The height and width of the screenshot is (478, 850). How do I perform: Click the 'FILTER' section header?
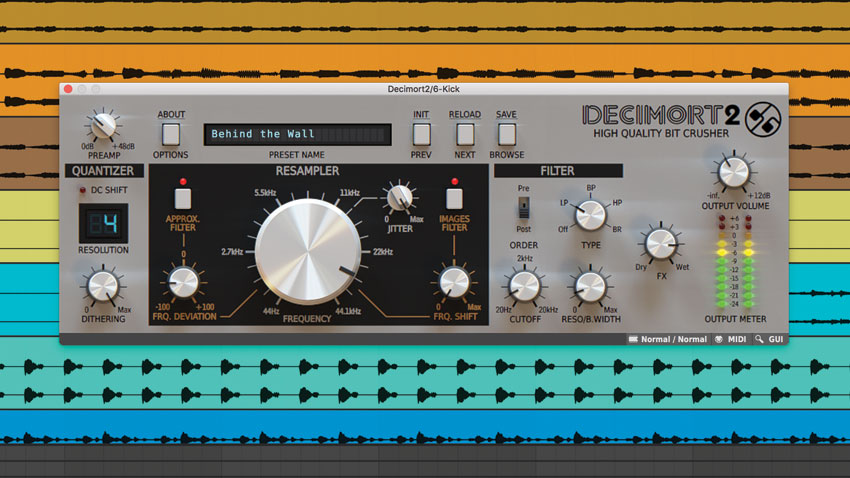(557, 171)
